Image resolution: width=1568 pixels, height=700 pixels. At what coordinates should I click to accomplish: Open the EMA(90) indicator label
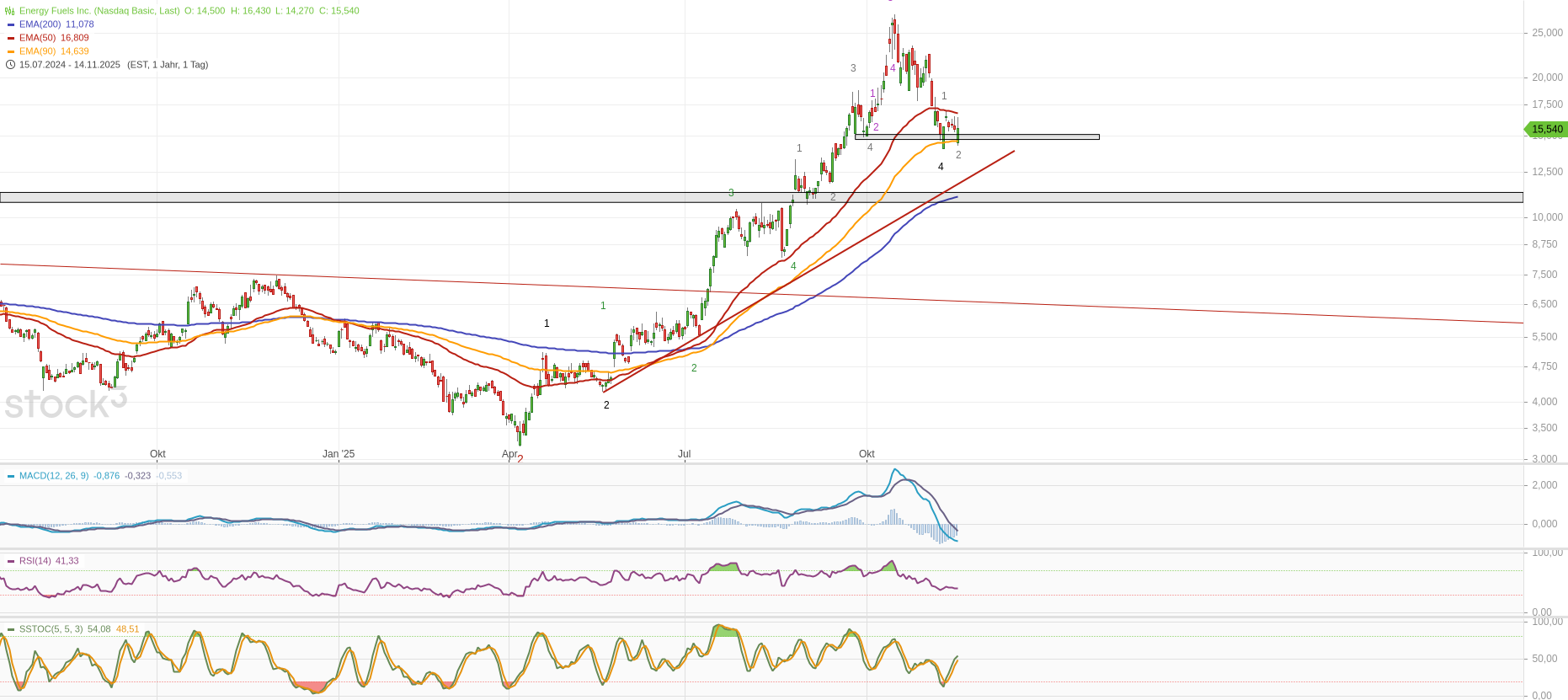point(37,51)
